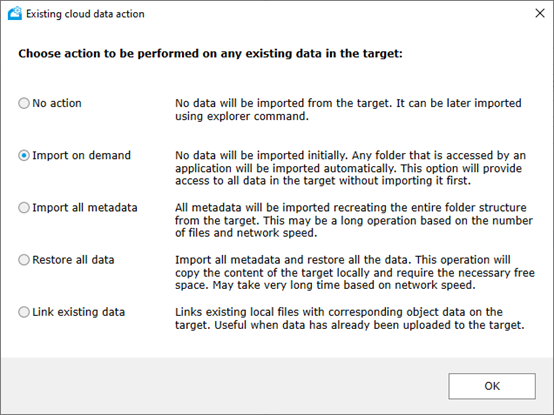Select the Import on demand radio circle
The width and height of the screenshot is (554, 415).
[x=24, y=155]
